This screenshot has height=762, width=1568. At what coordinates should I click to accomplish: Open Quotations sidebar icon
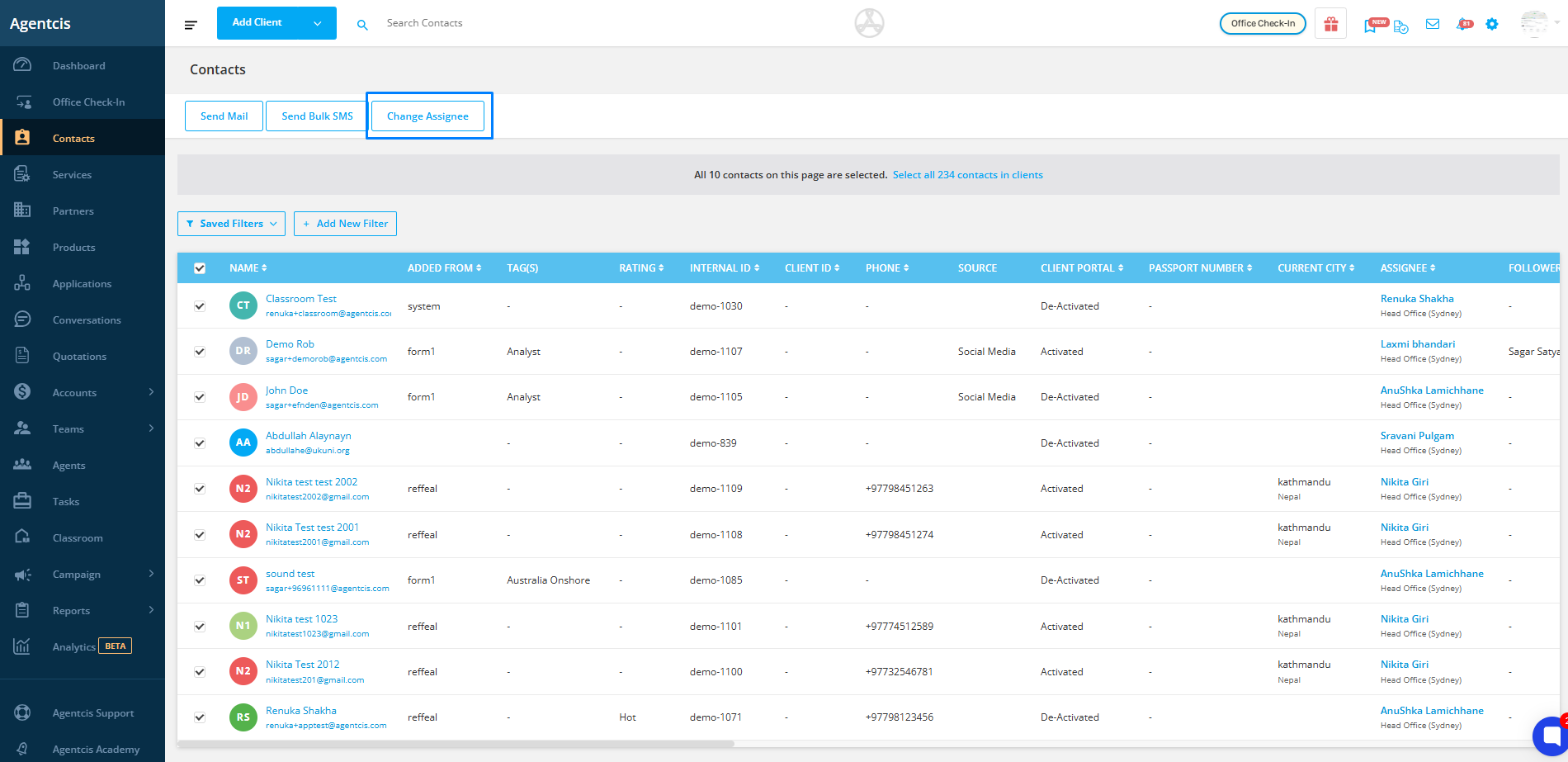coord(22,356)
